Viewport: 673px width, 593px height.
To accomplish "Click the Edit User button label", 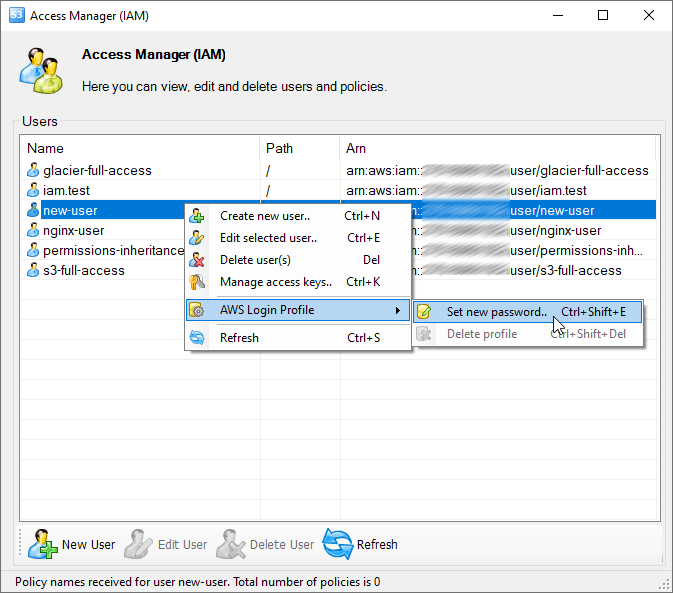I will click(x=182, y=545).
